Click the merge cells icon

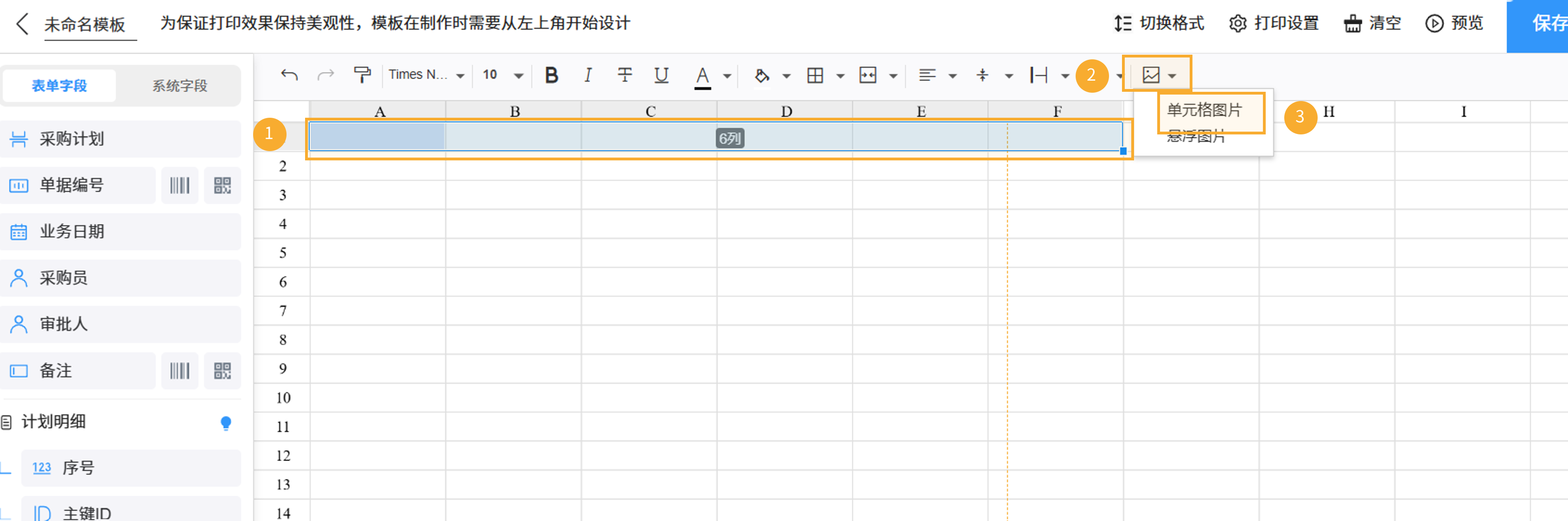pos(868,75)
